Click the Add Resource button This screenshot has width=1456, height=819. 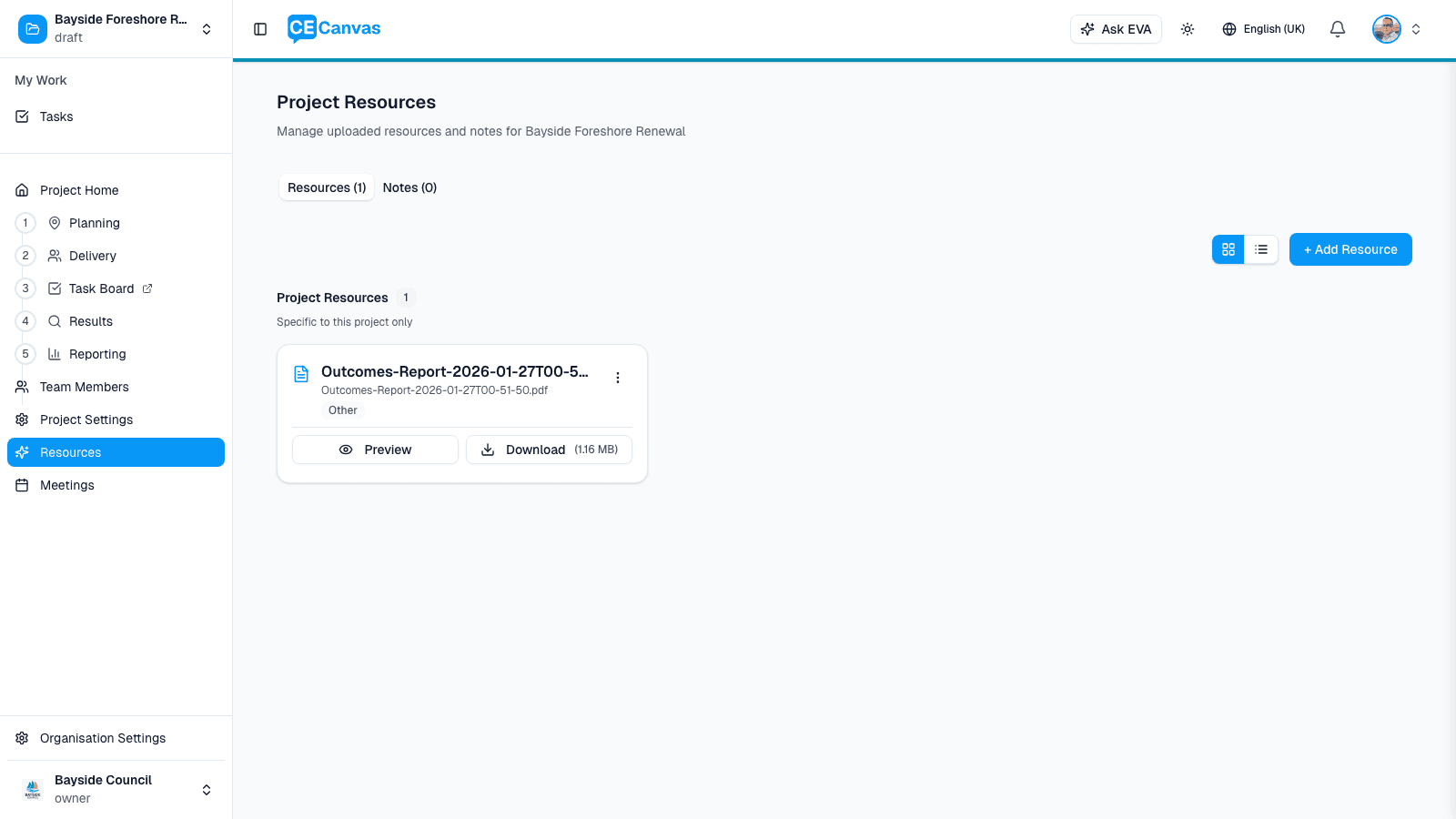[1350, 248]
